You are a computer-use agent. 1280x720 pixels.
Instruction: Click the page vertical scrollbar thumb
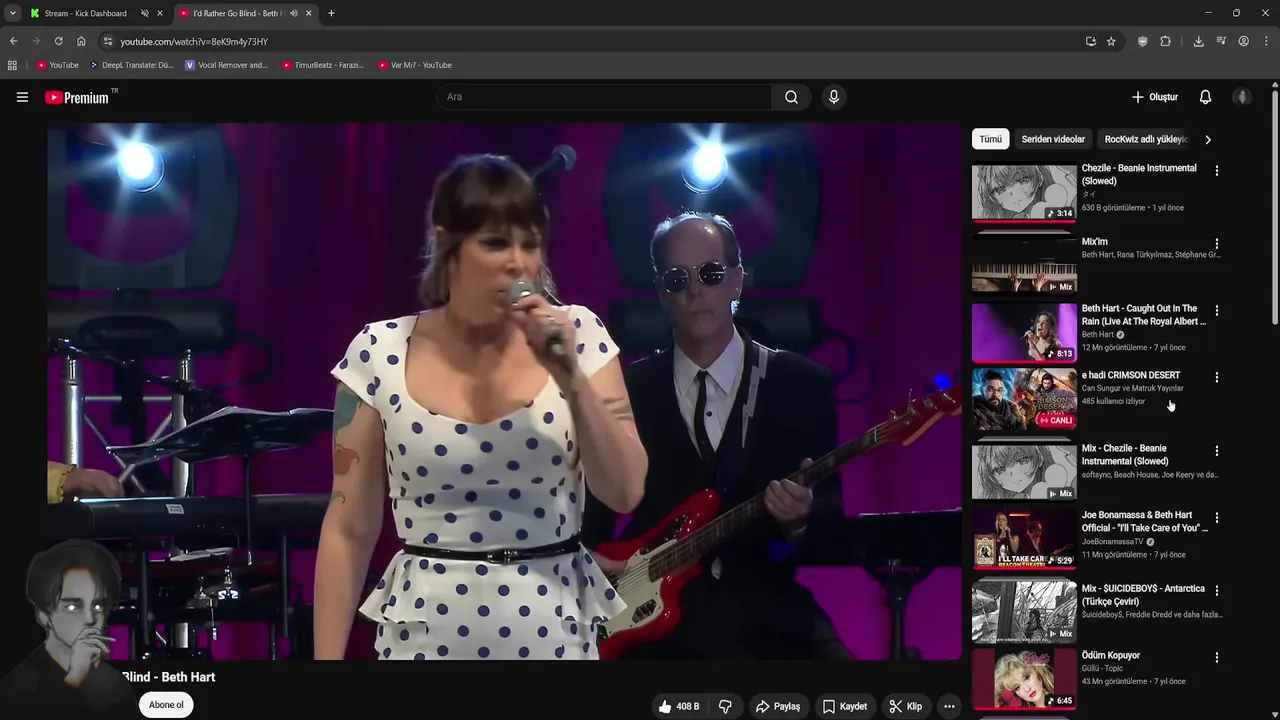point(1275,205)
